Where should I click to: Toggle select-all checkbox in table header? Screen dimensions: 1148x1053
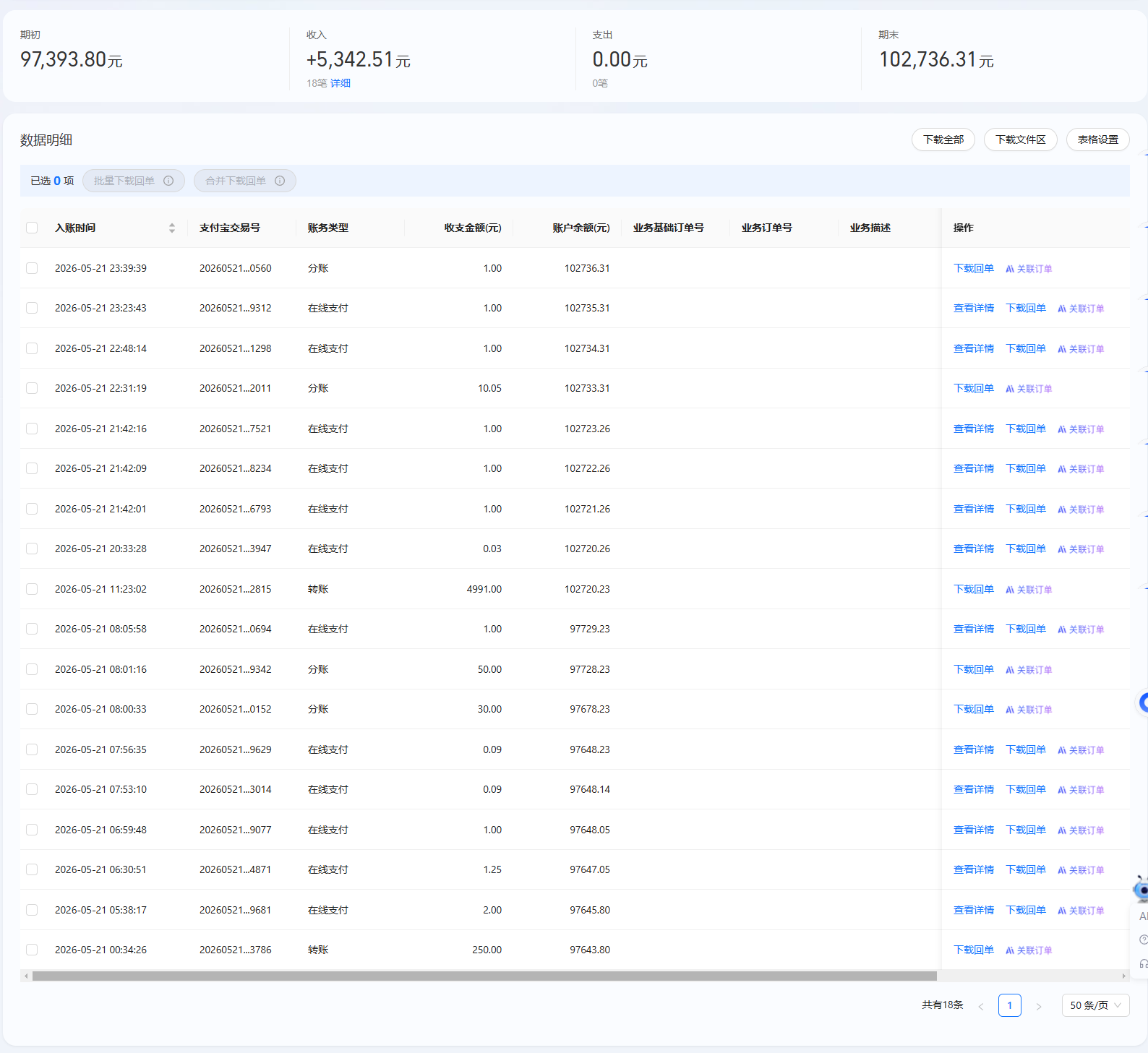(x=32, y=228)
